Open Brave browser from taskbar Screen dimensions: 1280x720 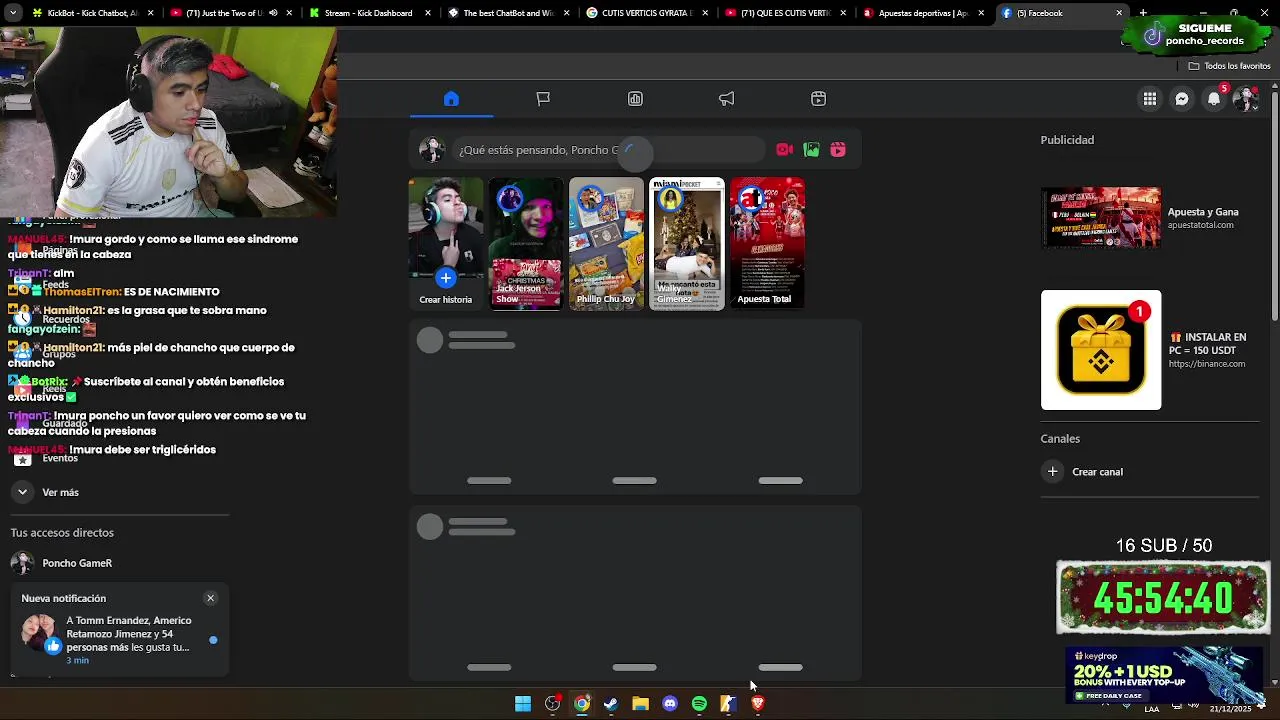758,704
